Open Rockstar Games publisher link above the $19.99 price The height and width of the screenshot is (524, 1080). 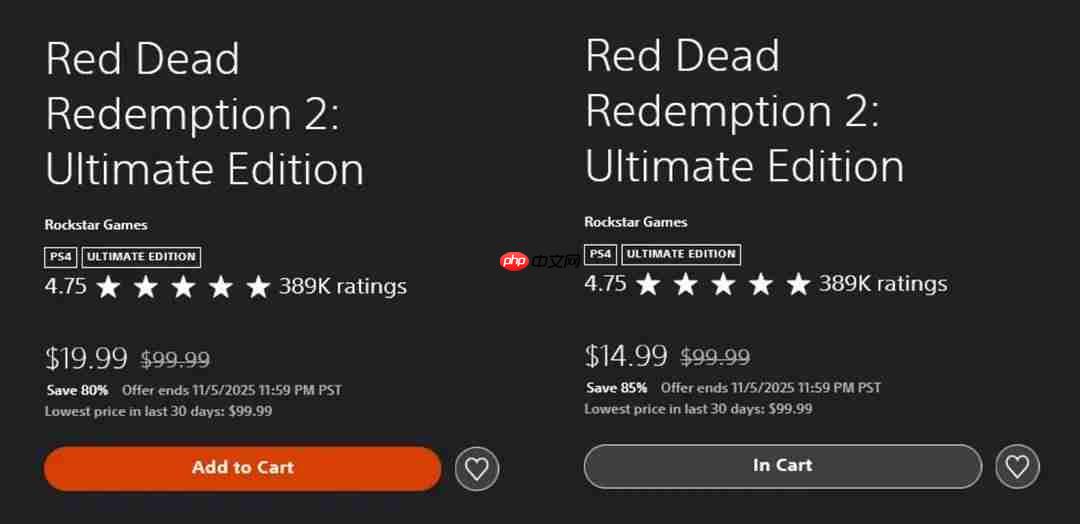(x=96, y=225)
